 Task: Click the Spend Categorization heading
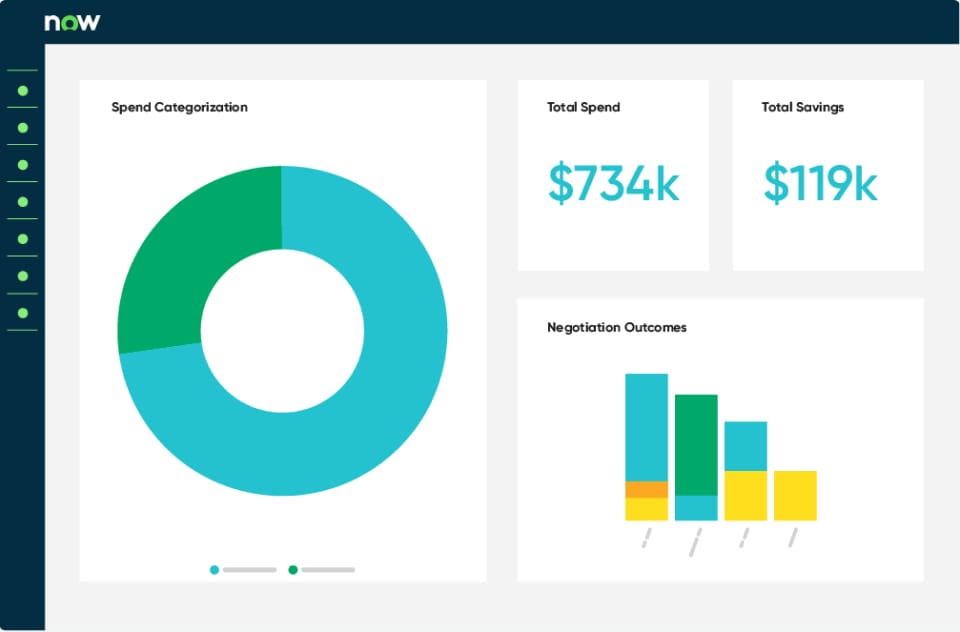[179, 107]
